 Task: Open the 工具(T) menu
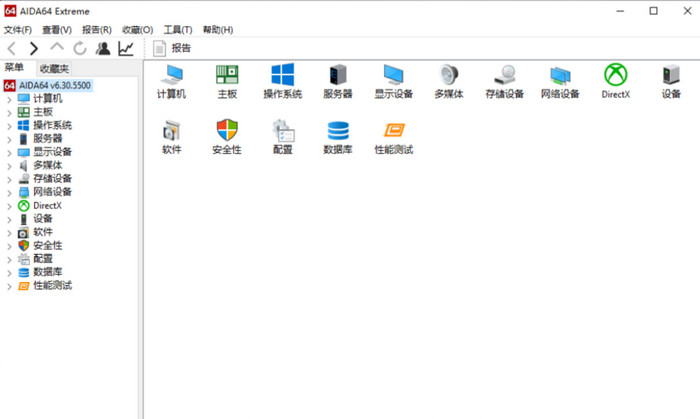178,30
